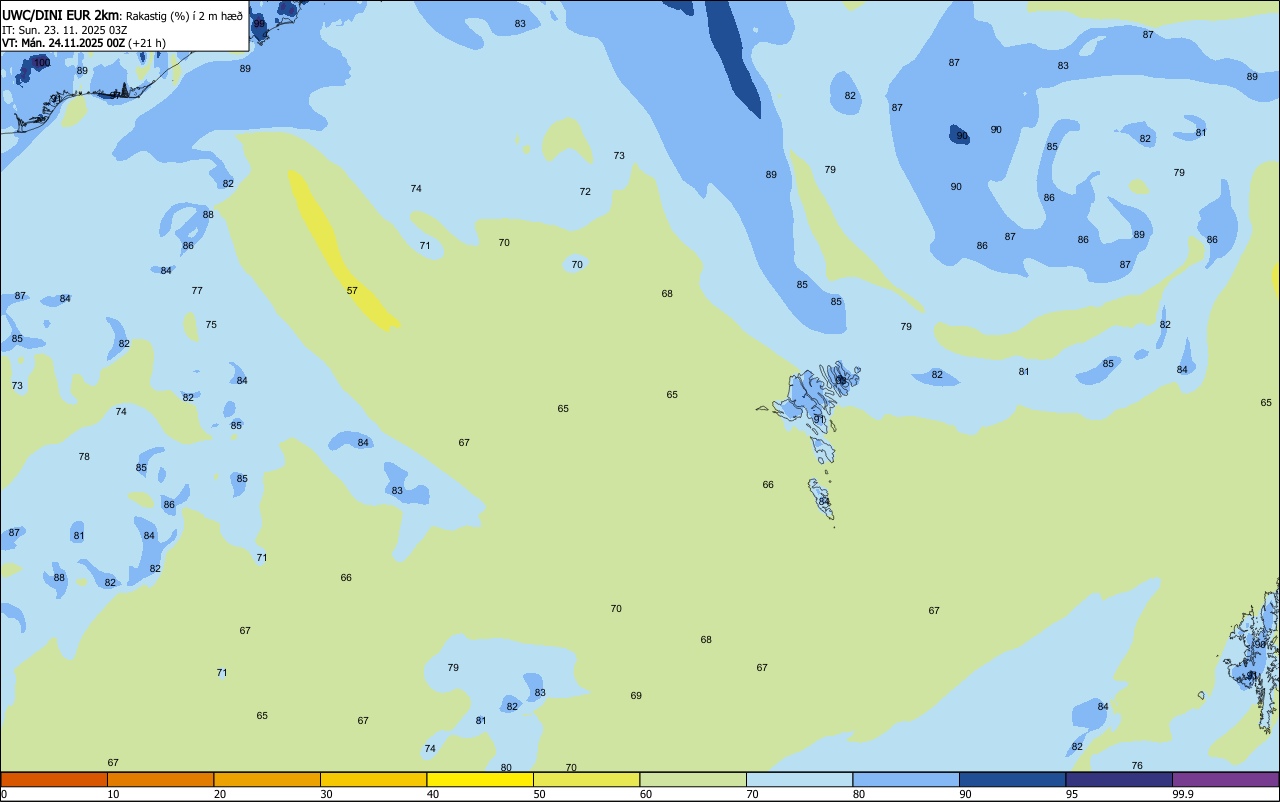
Task: Click the '20' legend tick label
Action: (x=220, y=794)
